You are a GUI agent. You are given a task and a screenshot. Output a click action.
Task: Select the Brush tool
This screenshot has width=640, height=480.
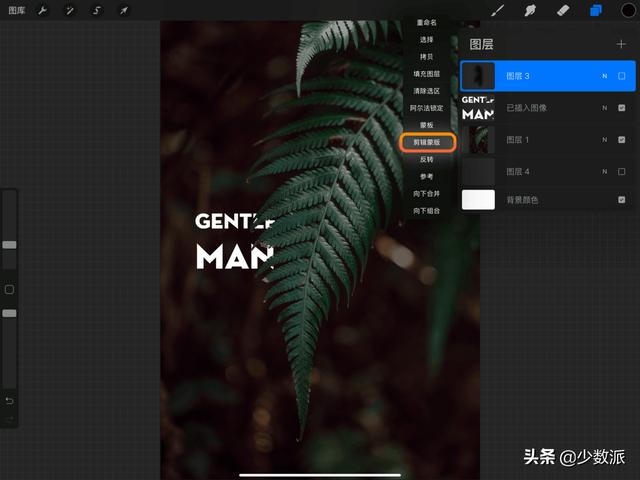coord(498,10)
